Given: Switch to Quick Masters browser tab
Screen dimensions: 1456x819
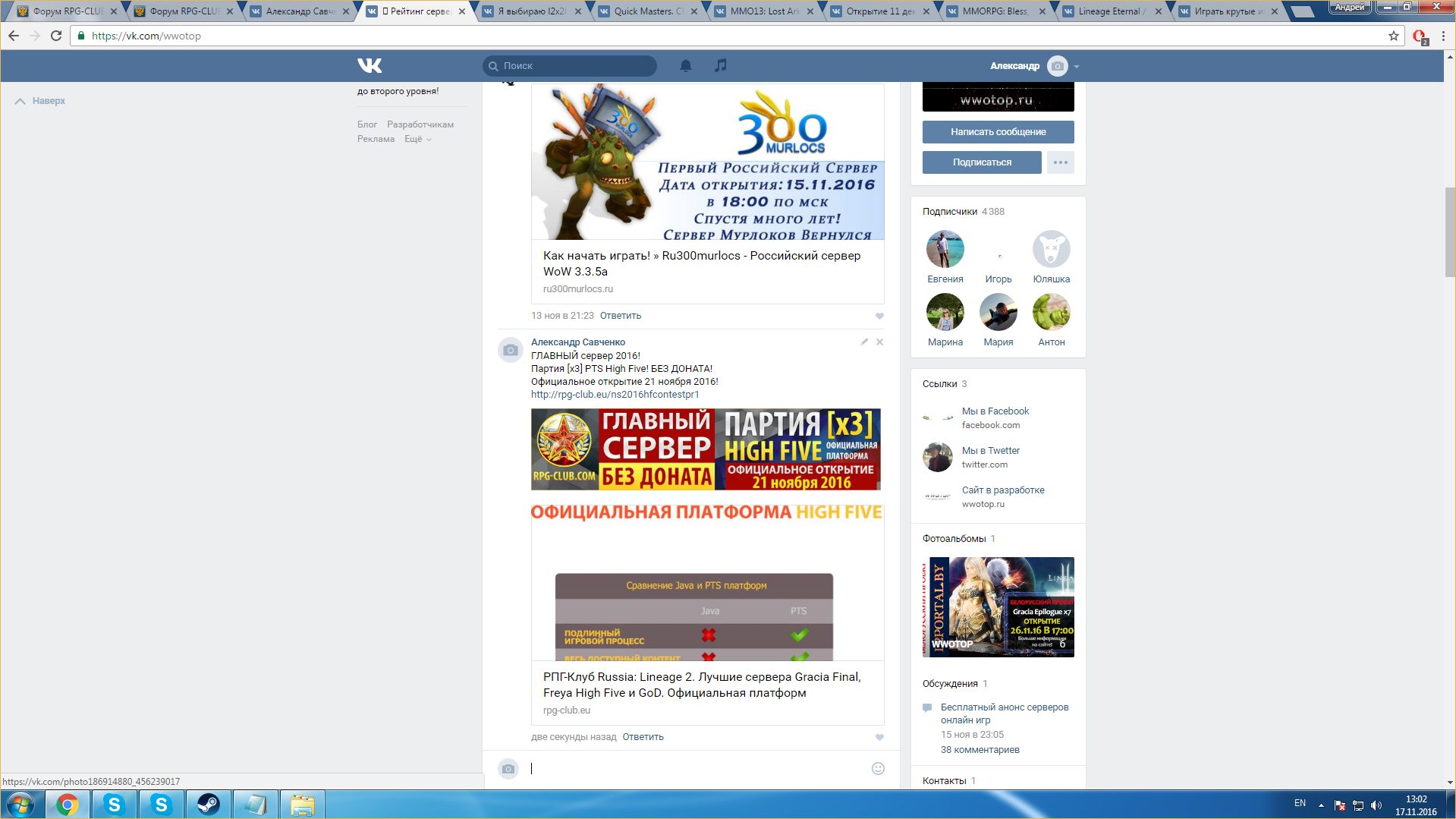Looking at the screenshot, I should pos(648,11).
